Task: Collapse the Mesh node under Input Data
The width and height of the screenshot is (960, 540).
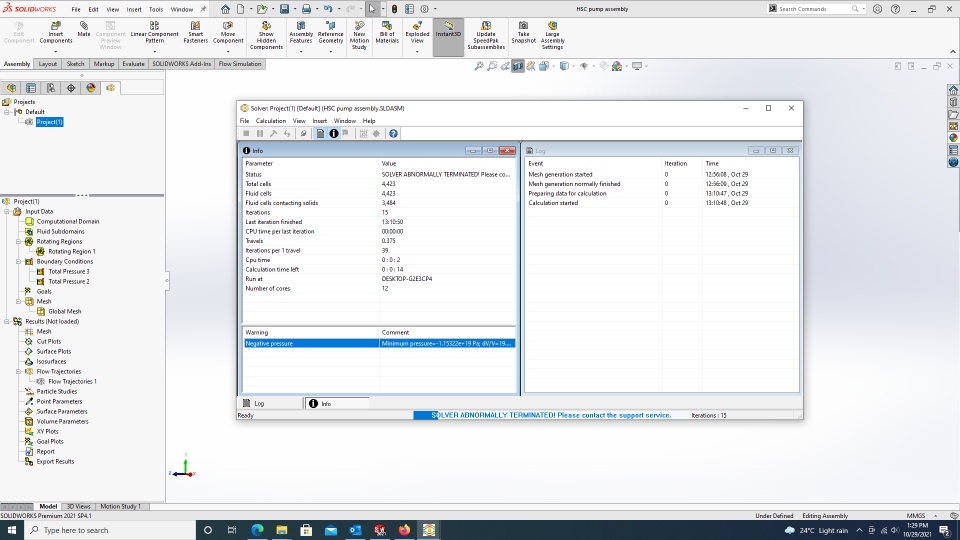Action: click(19, 301)
